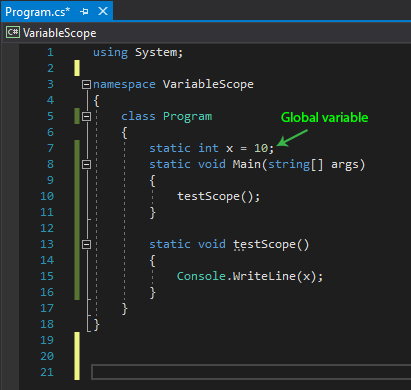Collapse the class Program block
The image size is (411, 390).
pos(86,116)
